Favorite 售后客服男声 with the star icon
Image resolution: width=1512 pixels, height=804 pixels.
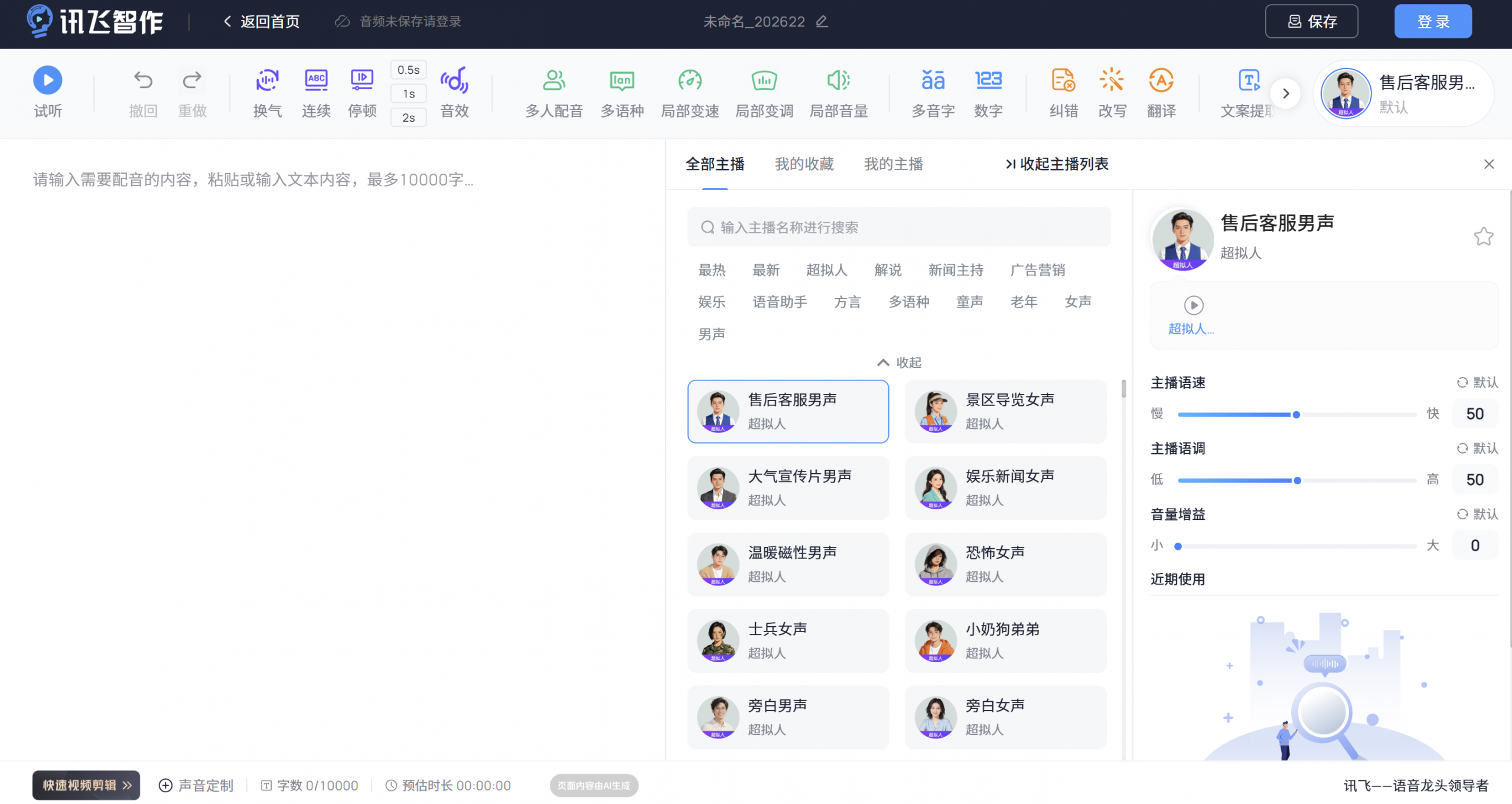click(x=1483, y=236)
